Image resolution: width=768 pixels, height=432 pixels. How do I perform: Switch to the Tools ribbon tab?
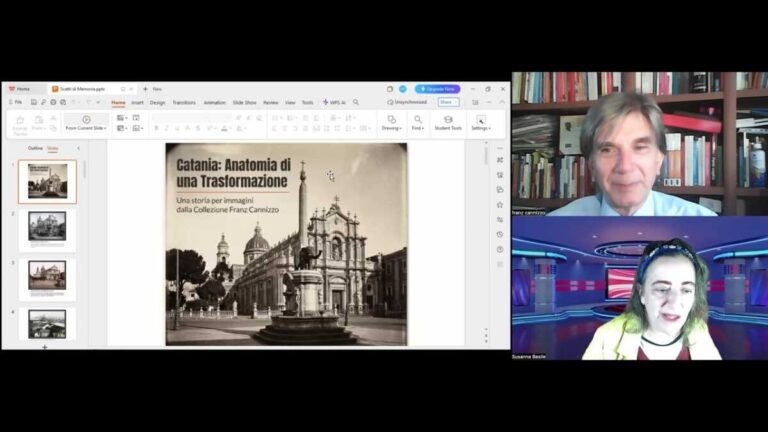[x=307, y=102]
